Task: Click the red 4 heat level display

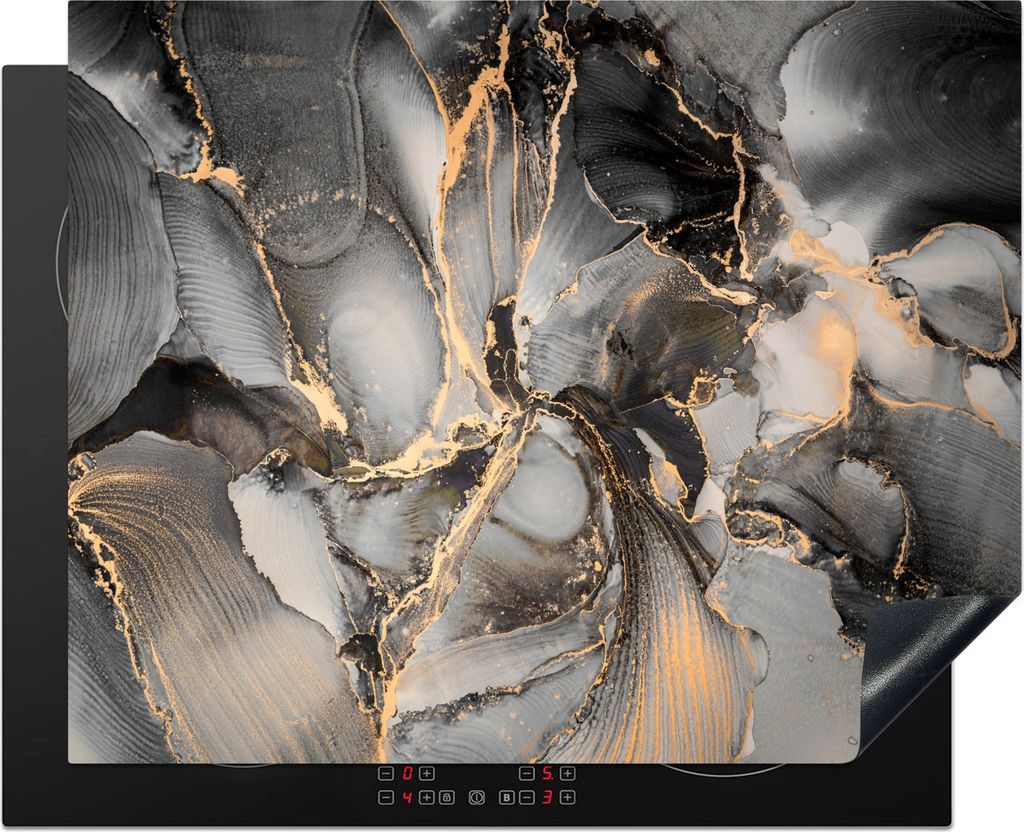Action: point(407,797)
